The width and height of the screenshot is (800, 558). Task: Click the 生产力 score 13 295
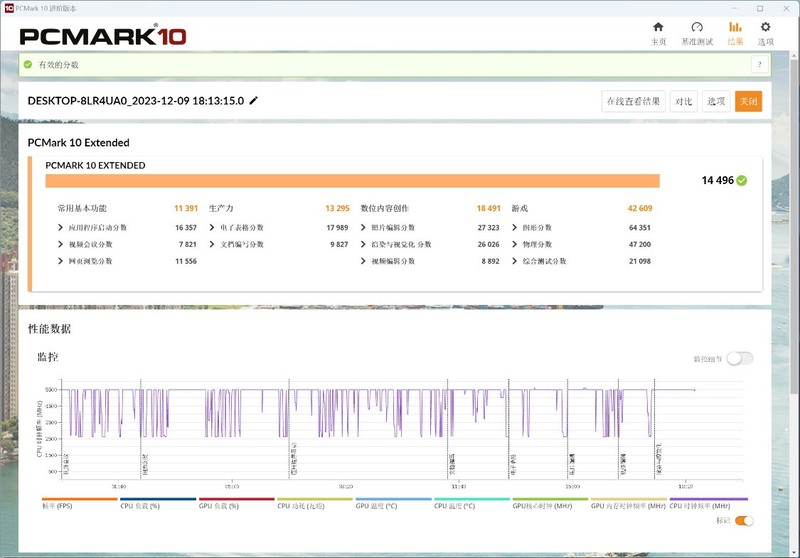[x=337, y=208]
